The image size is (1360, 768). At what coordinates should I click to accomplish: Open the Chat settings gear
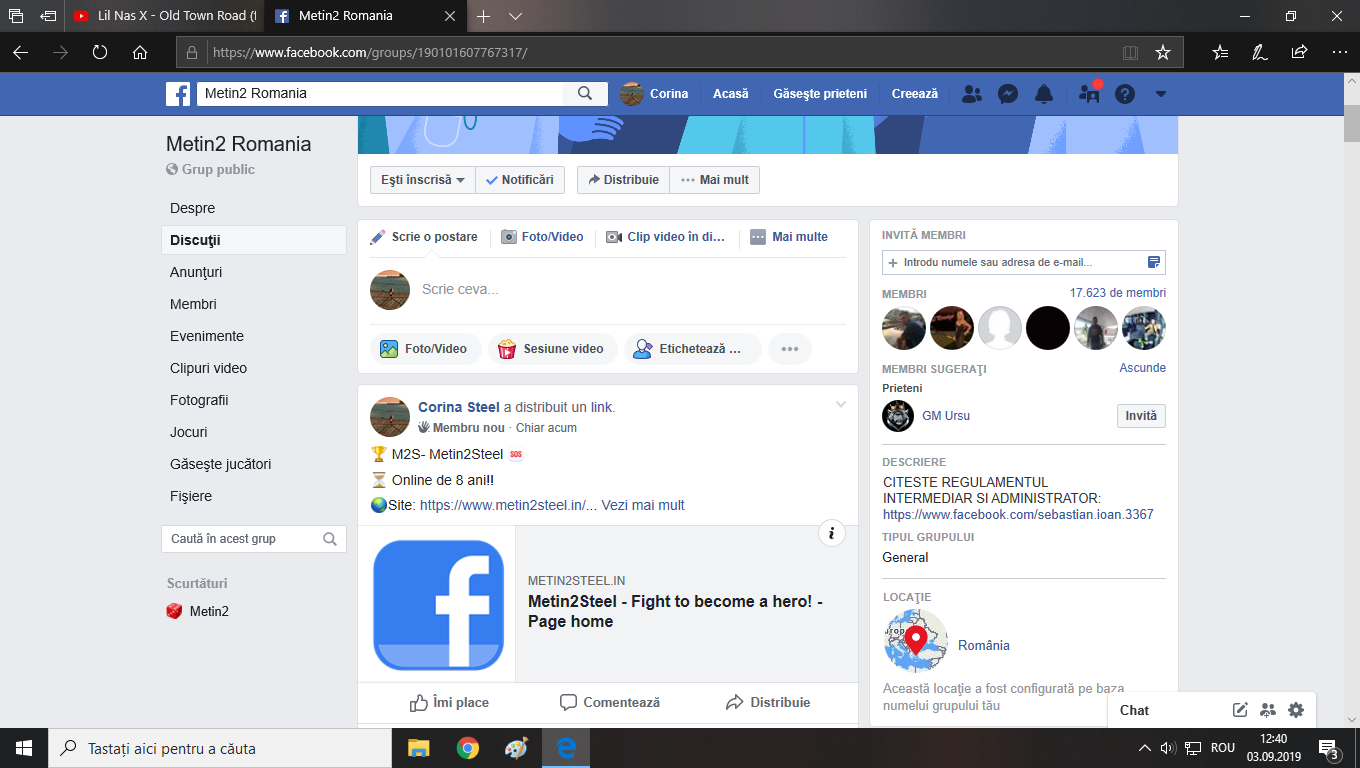click(1296, 710)
